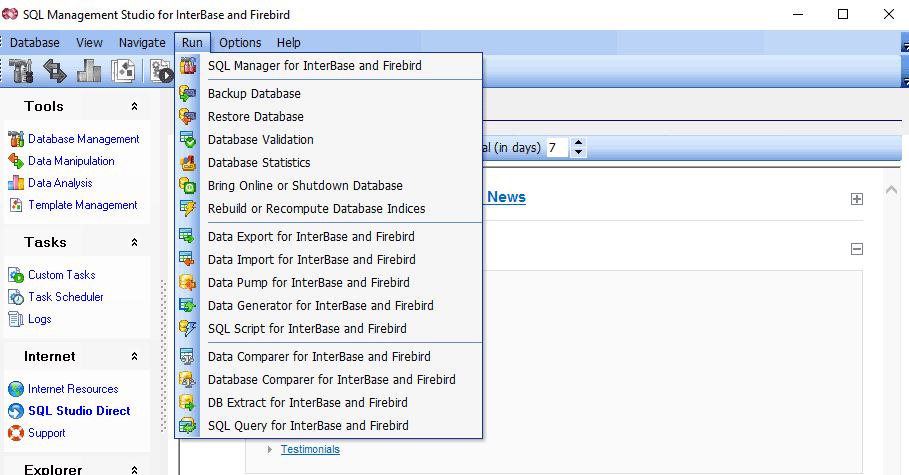Image resolution: width=909 pixels, height=475 pixels.
Task: Click the Database Validation icon
Action: pos(187,140)
